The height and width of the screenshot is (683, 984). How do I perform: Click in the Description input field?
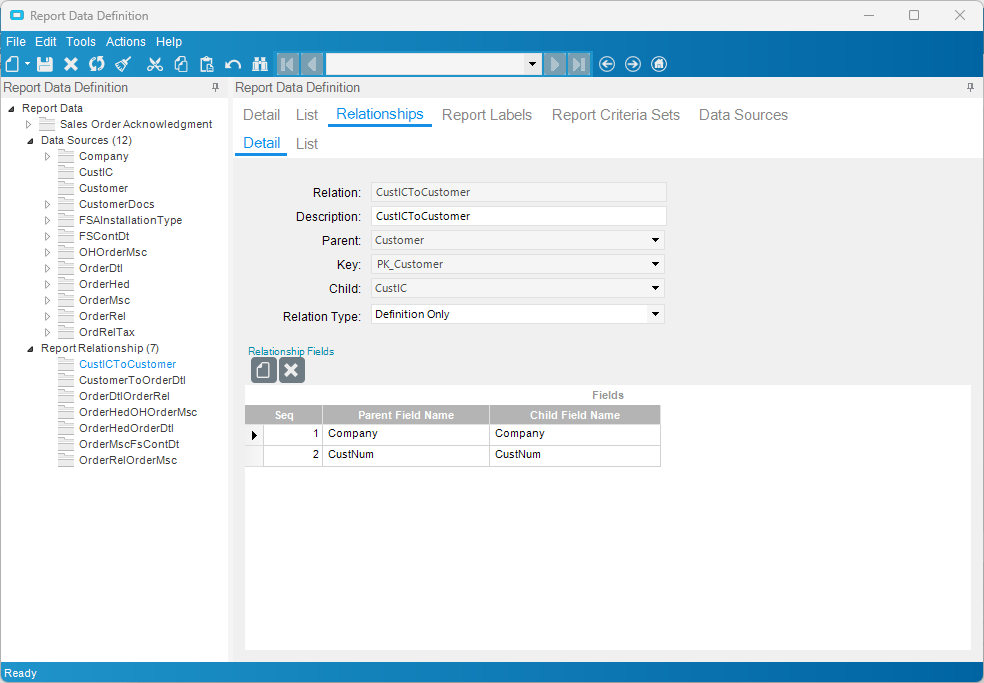pyautogui.click(x=518, y=216)
